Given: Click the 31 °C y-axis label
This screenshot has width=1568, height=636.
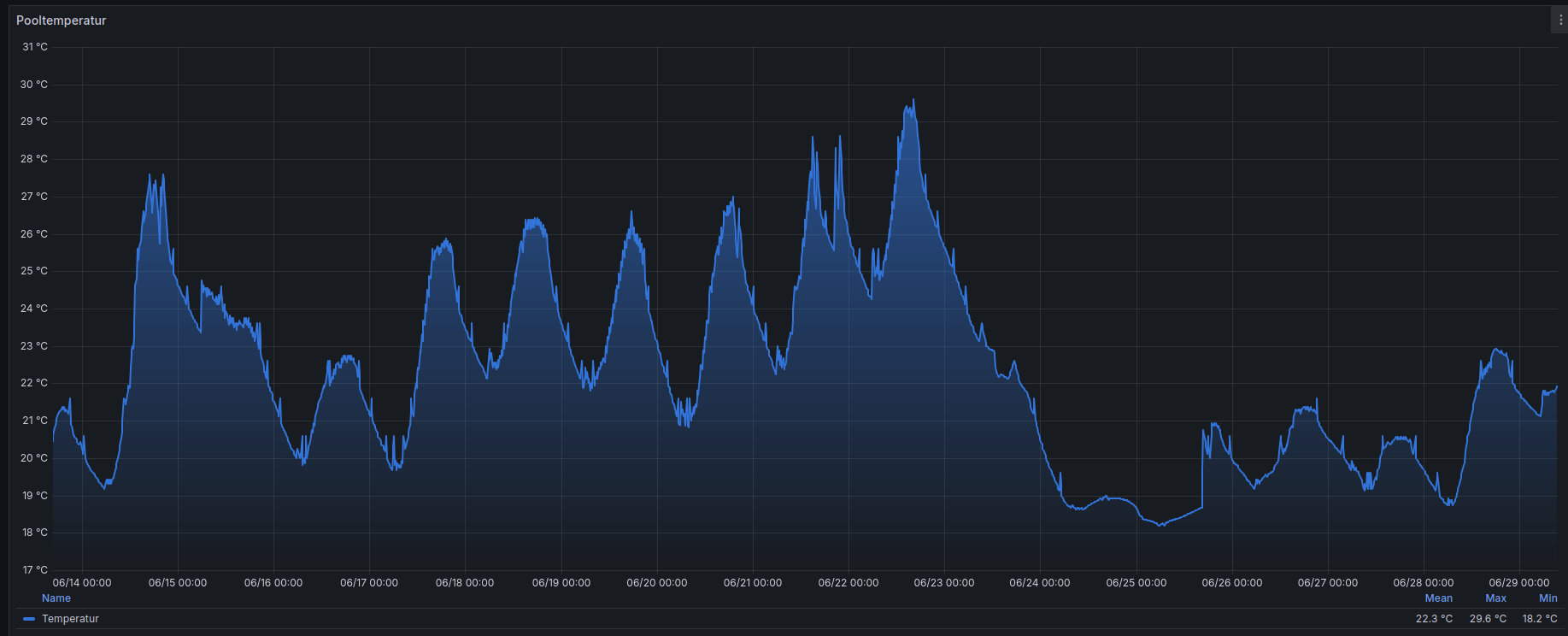Looking at the screenshot, I should (35, 47).
